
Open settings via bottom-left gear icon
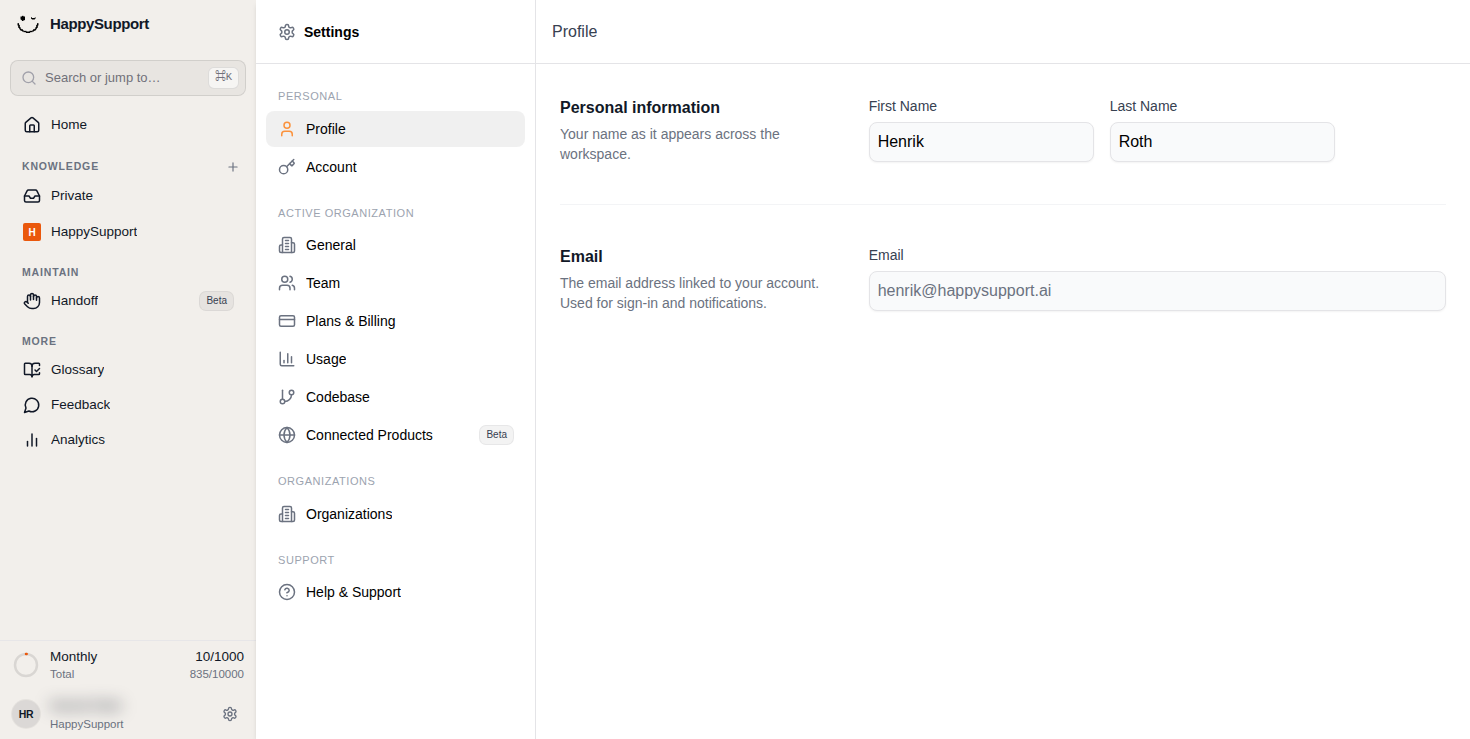click(x=230, y=714)
